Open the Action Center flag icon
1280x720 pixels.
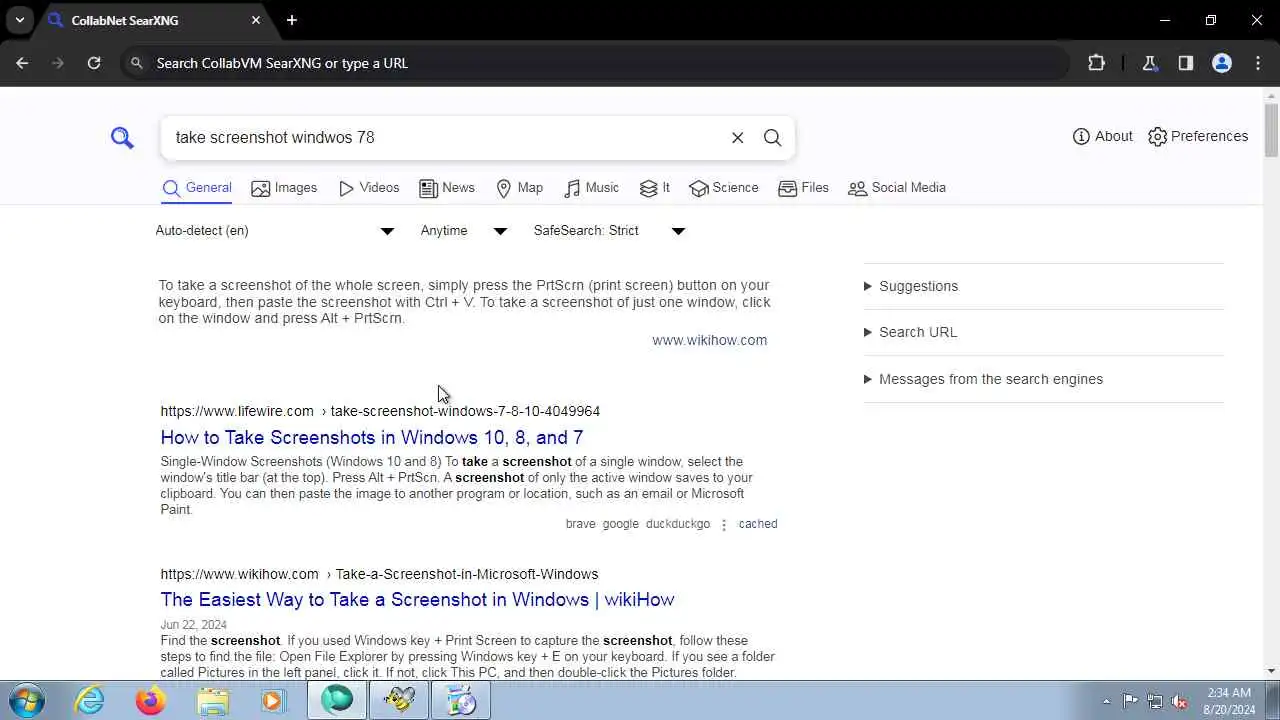pyautogui.click(x=1130, y=701)
